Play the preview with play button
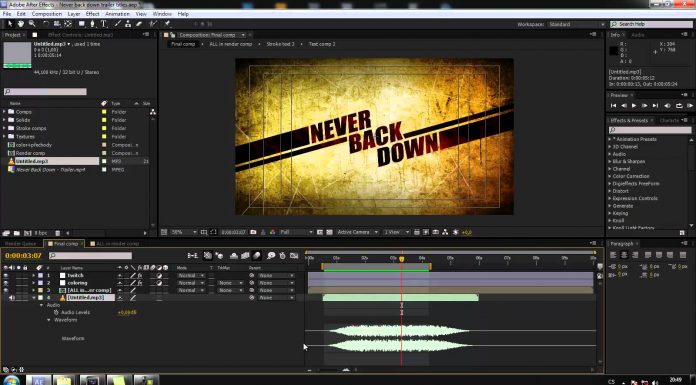 [x=634, y=105]
